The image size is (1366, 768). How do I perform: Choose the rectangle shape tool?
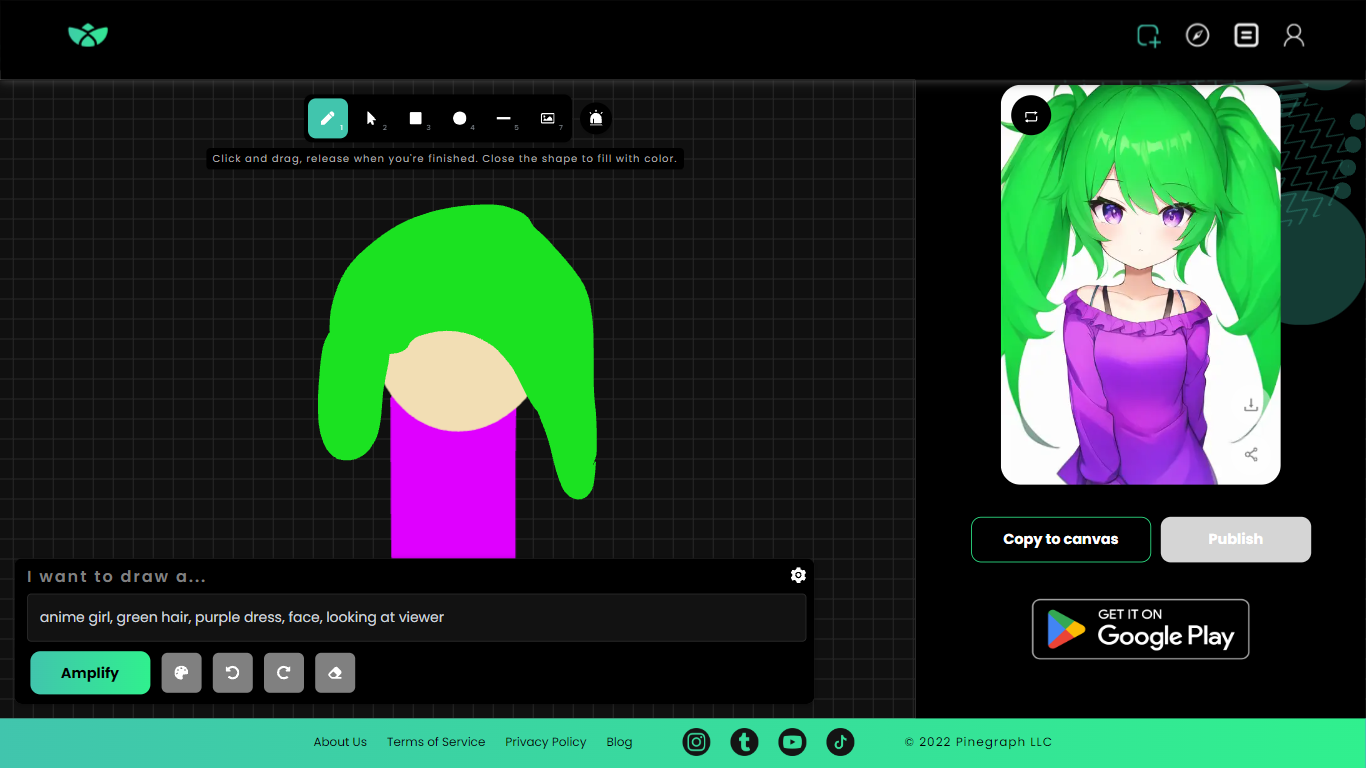tap(415, 118)
